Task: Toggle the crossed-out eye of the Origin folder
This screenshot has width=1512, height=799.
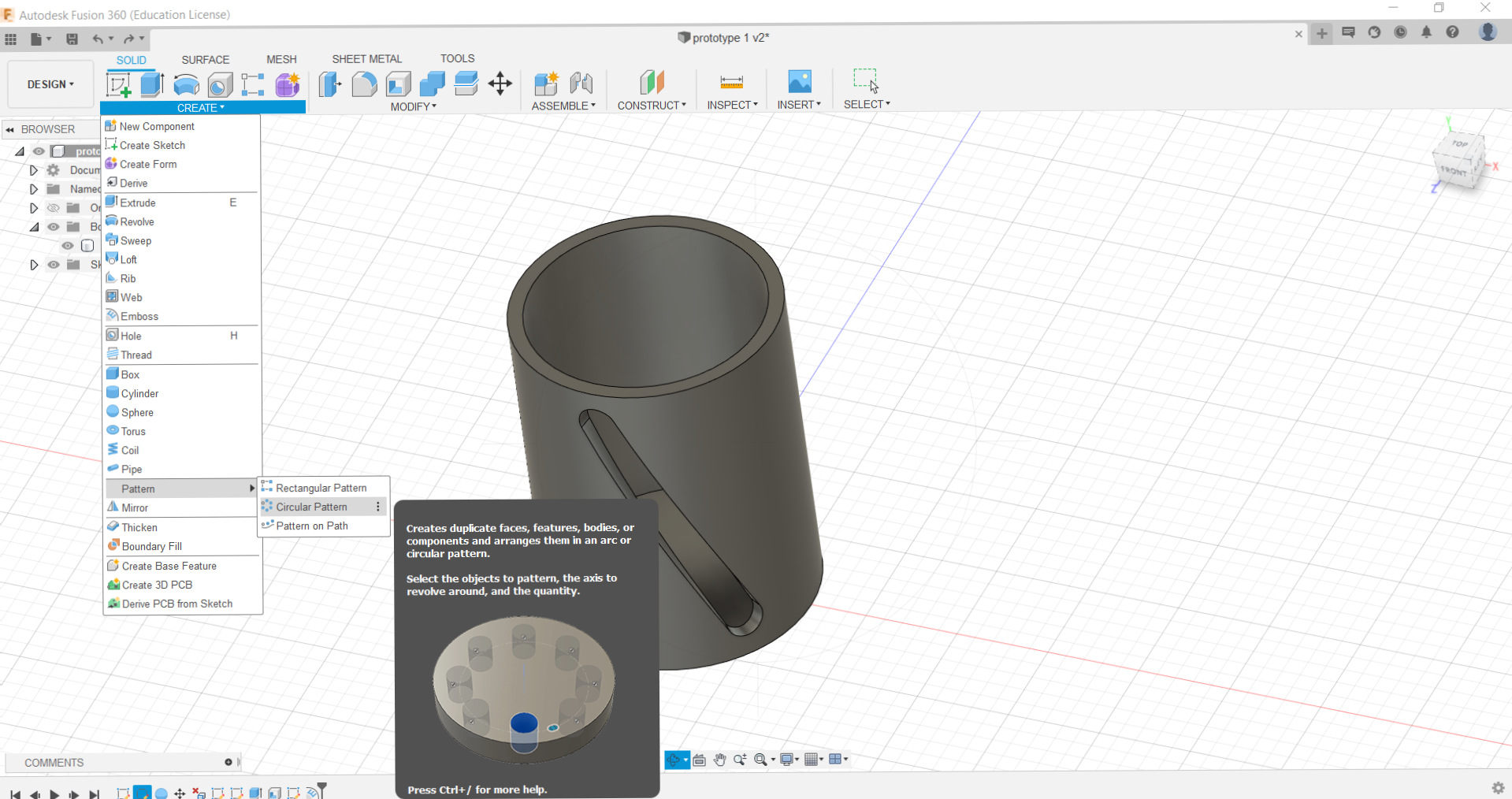Action: point(53,208)
